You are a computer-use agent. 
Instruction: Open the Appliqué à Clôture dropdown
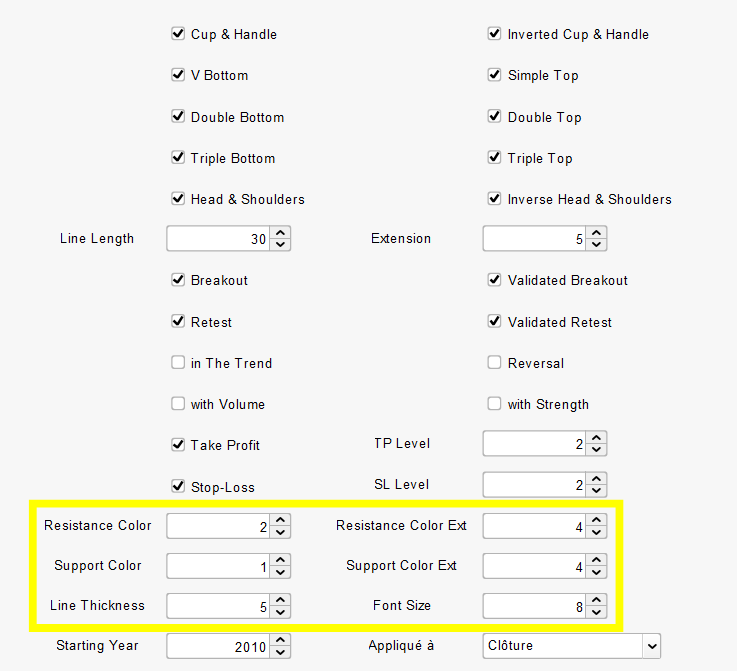pyautogui.click(x=571, y=646)
